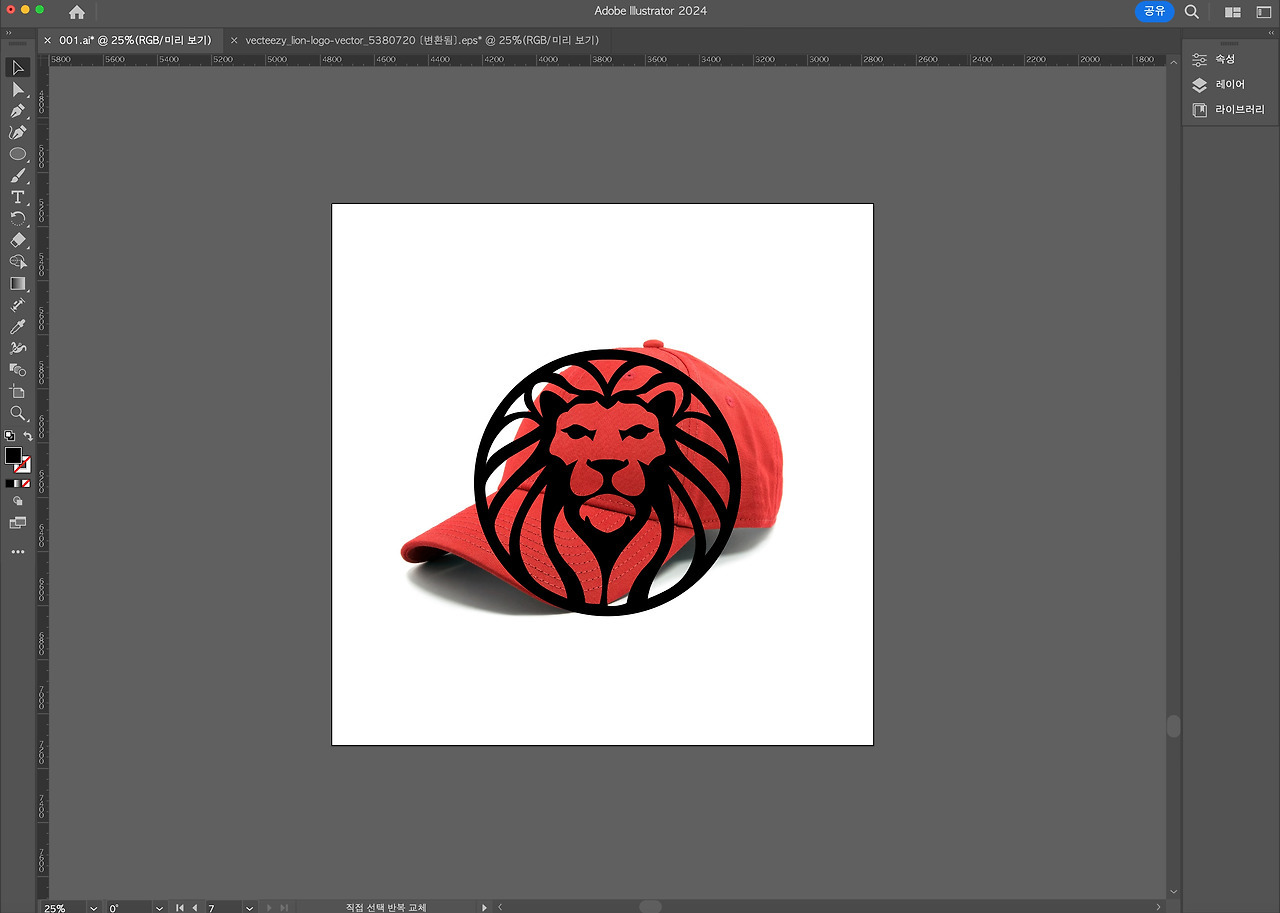Select the Shape Builder tool
Screen dimensions: 1280x913
(17, 262)
